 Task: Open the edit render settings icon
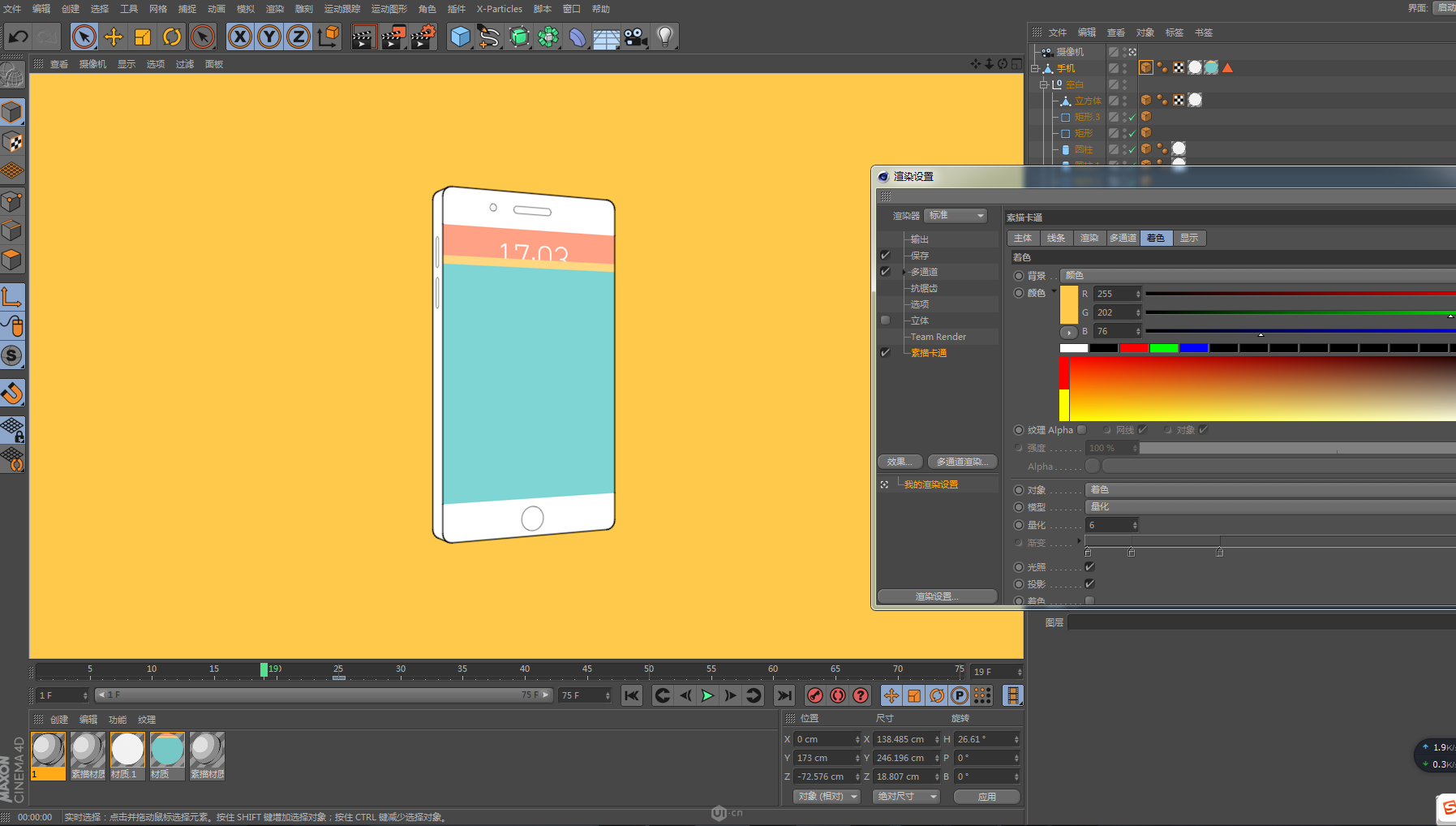(423, 37)
